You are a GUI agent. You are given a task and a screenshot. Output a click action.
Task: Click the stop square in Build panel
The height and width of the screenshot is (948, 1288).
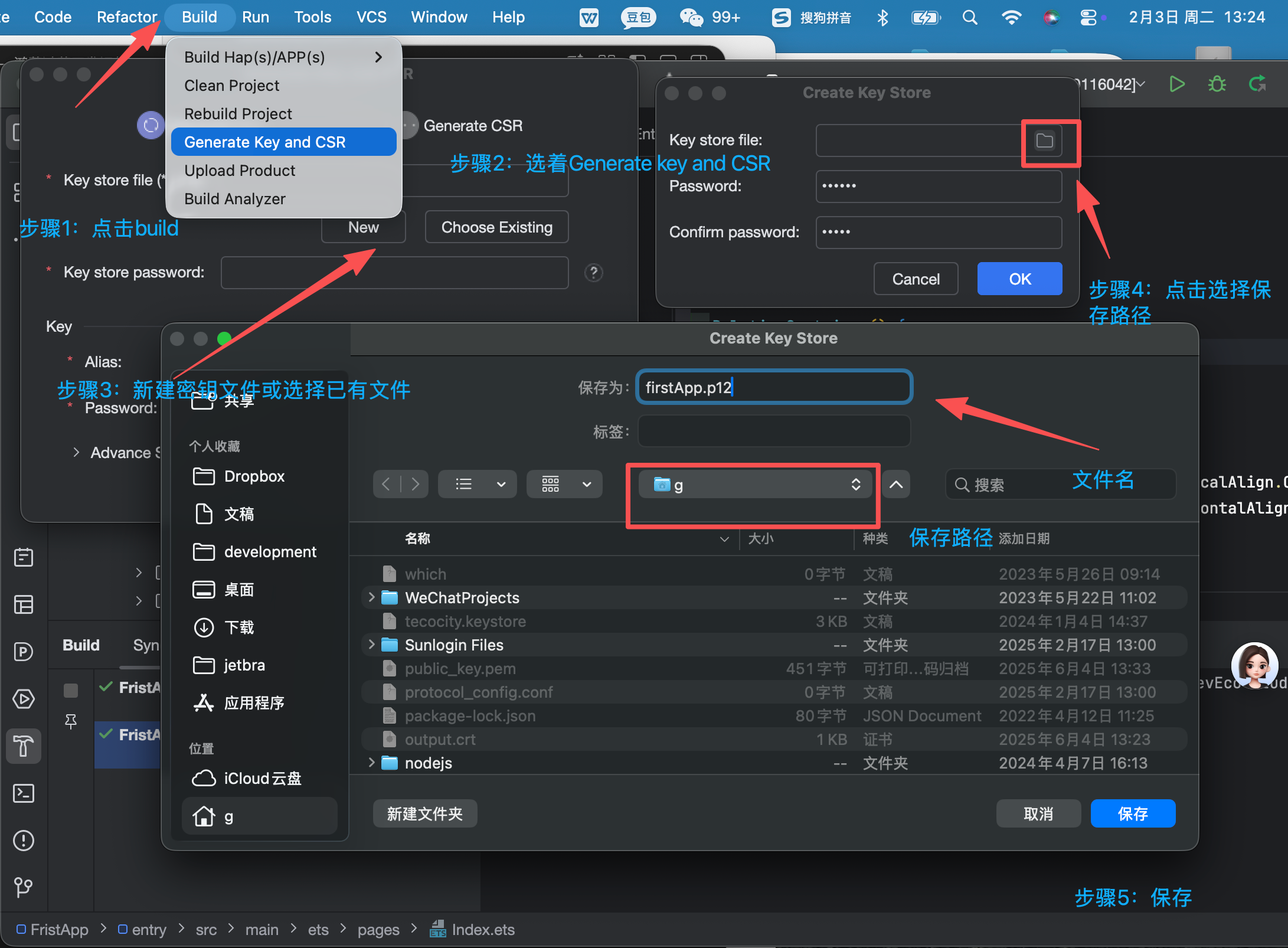[x=71, y=690]
